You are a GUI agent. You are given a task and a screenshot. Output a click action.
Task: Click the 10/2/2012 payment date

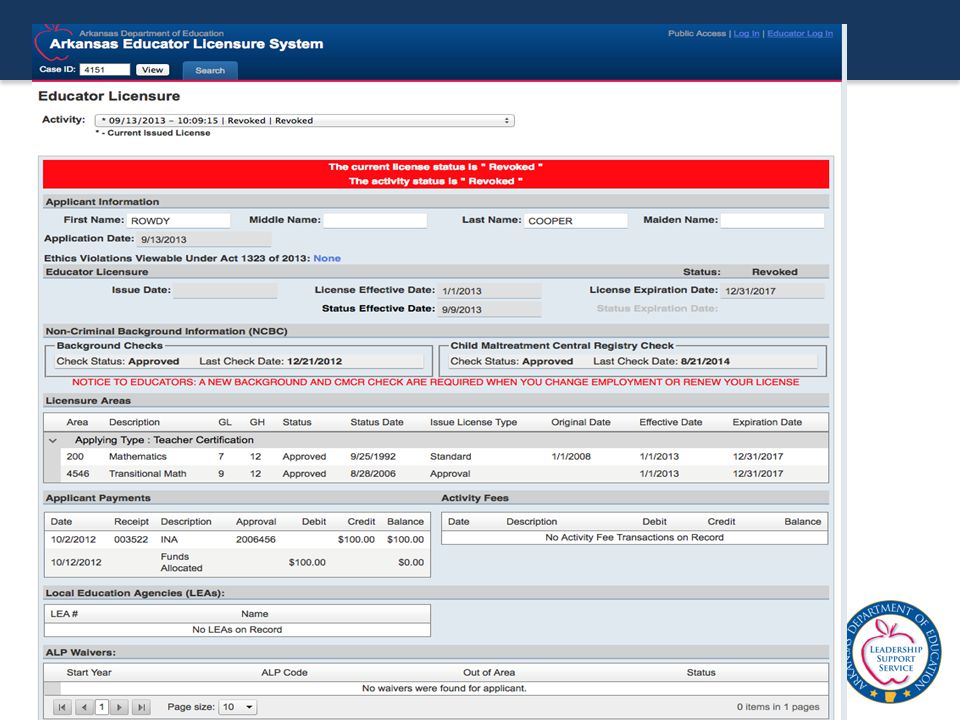pos(73,539)
